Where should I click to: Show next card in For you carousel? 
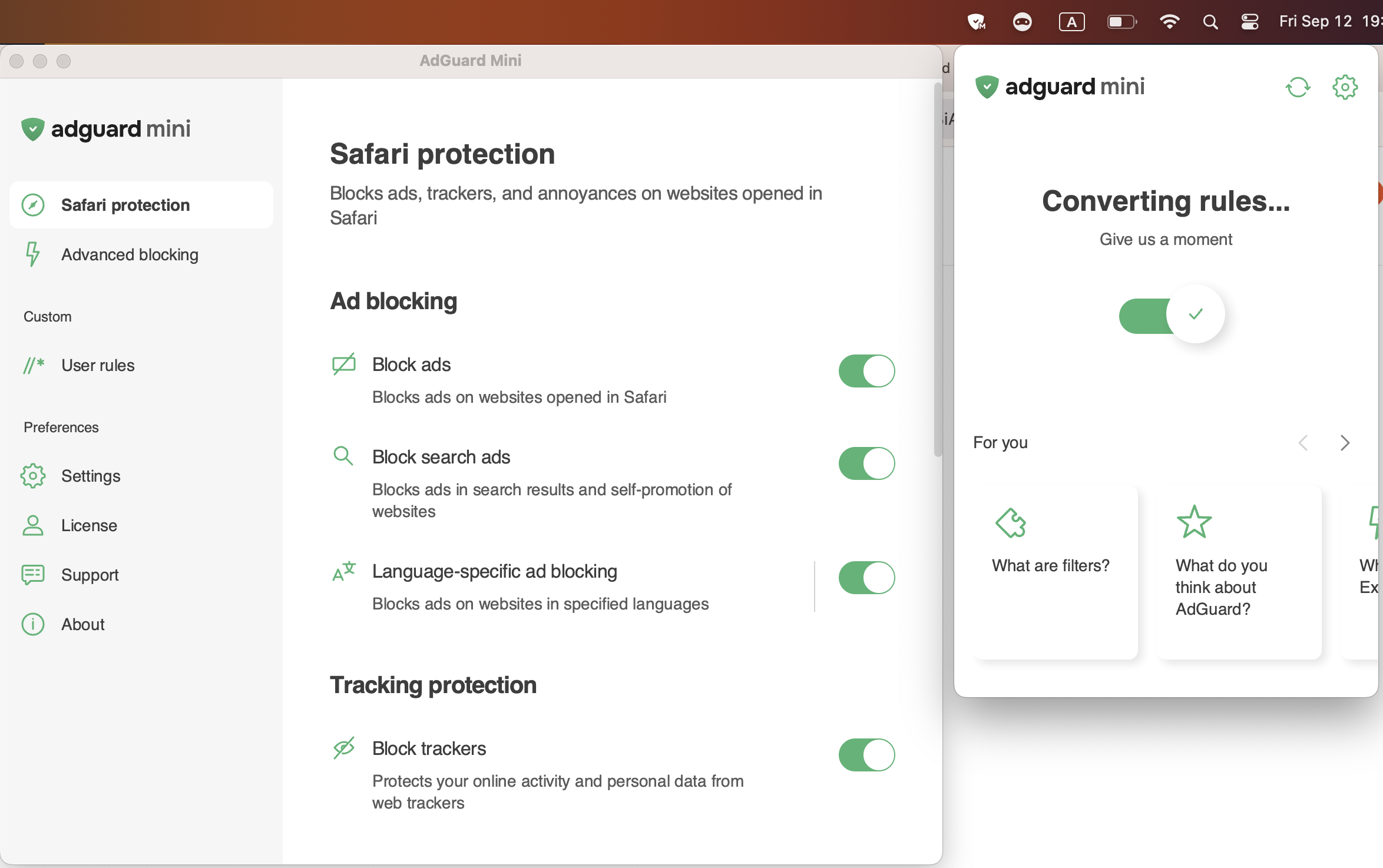coord(1345,442)
